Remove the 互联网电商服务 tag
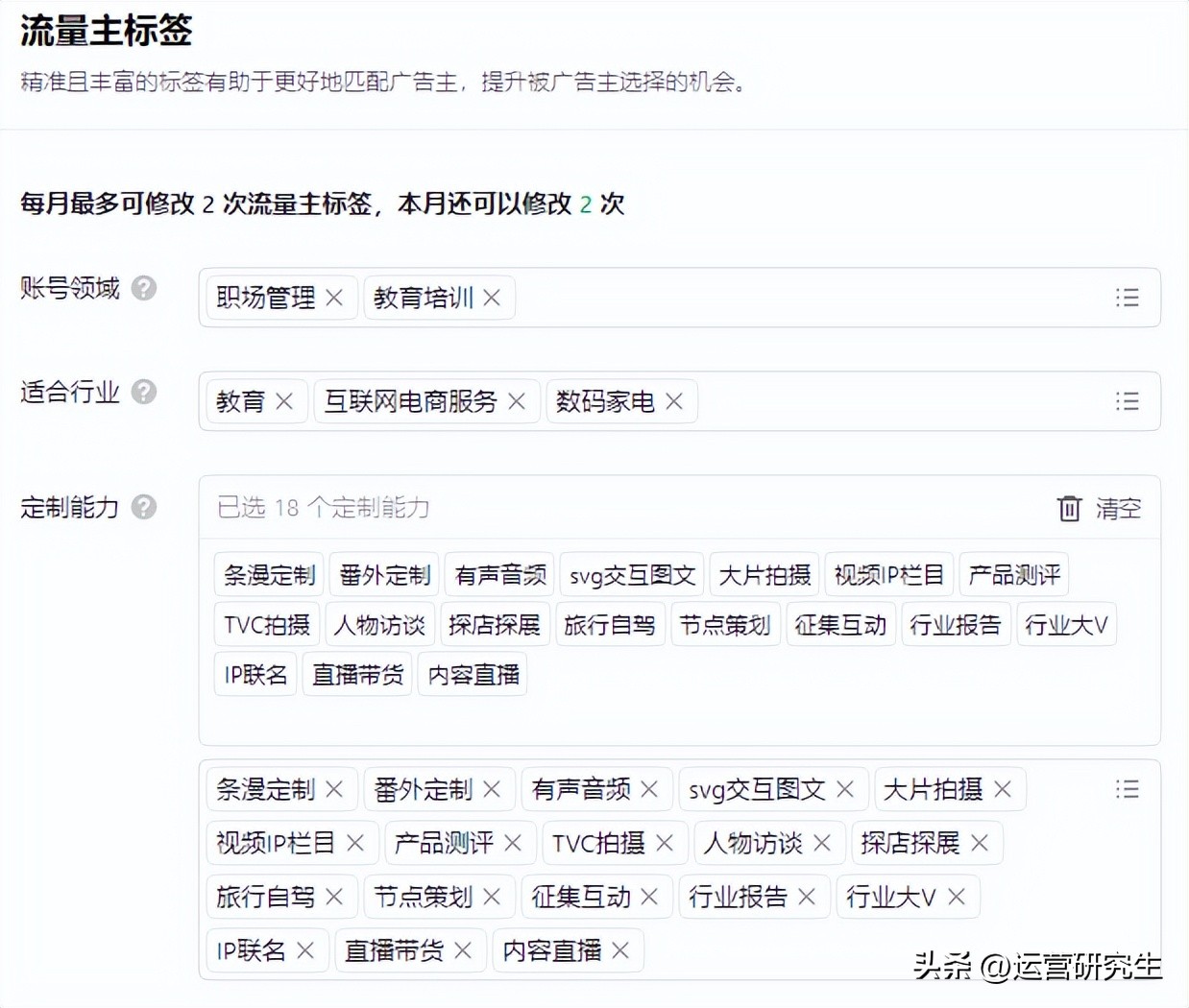Image resolution: width=1189 pixels, height=1008 pixels. 517,401
